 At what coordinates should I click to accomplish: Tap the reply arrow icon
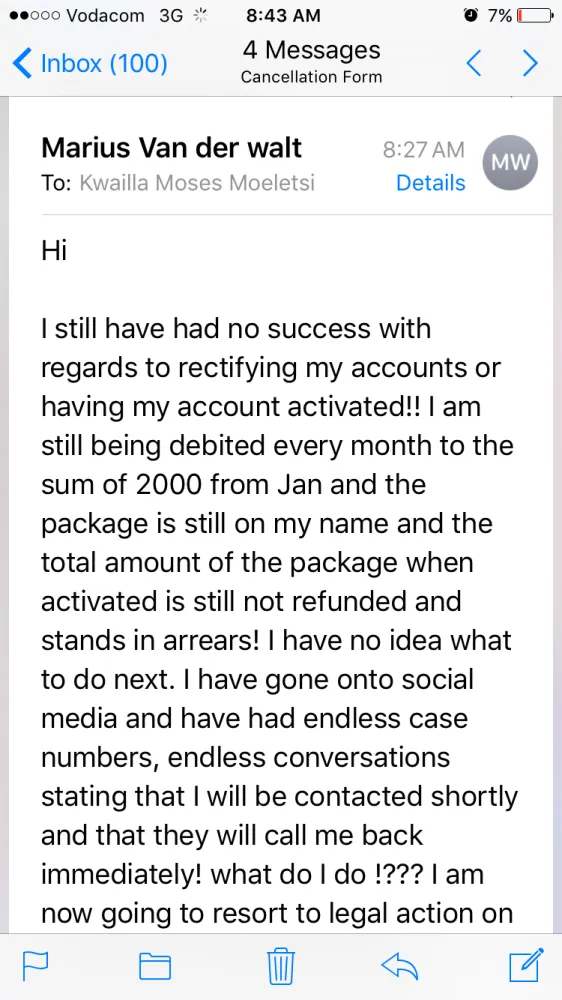(x=399, y=966)
